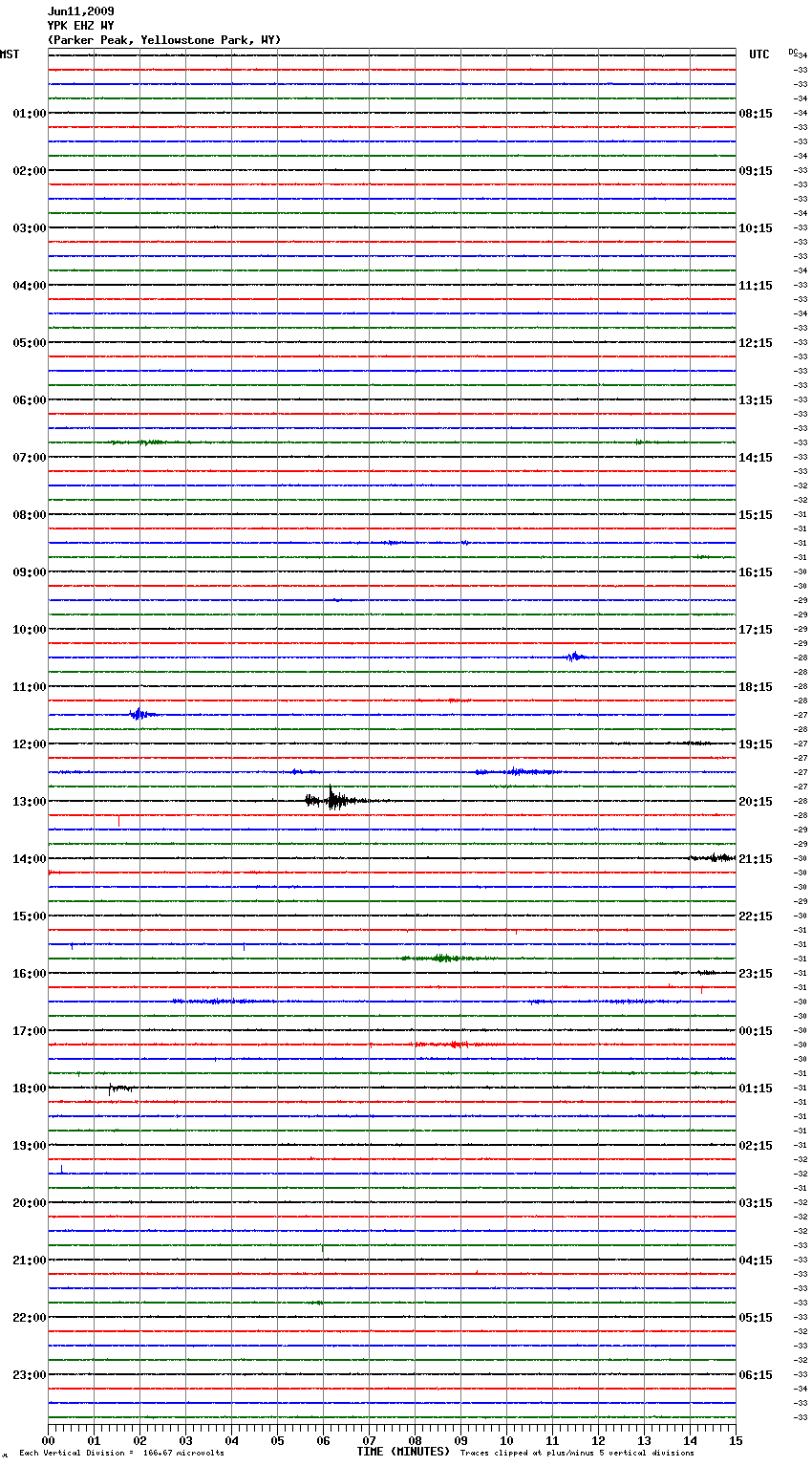The image size is (812, 1466).
Task: Click minute tick label 06 on time axis
Action: [x=323, y=1440]
